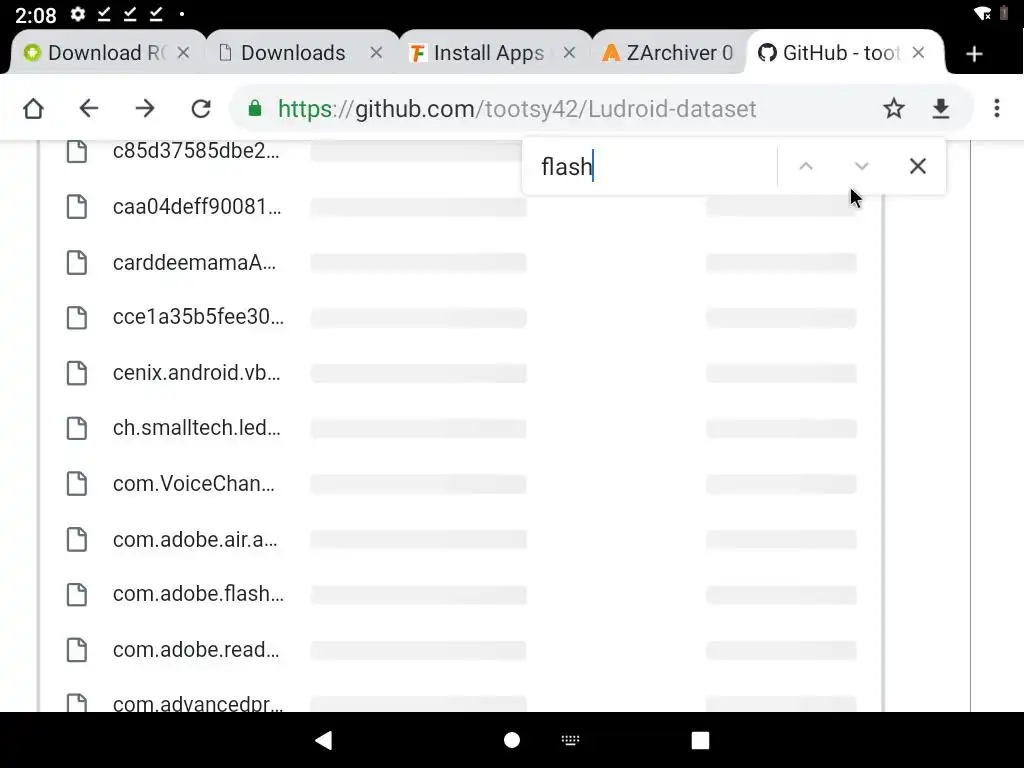Show the on-screen keyboard icon
1024x768 pixels.
570,740
